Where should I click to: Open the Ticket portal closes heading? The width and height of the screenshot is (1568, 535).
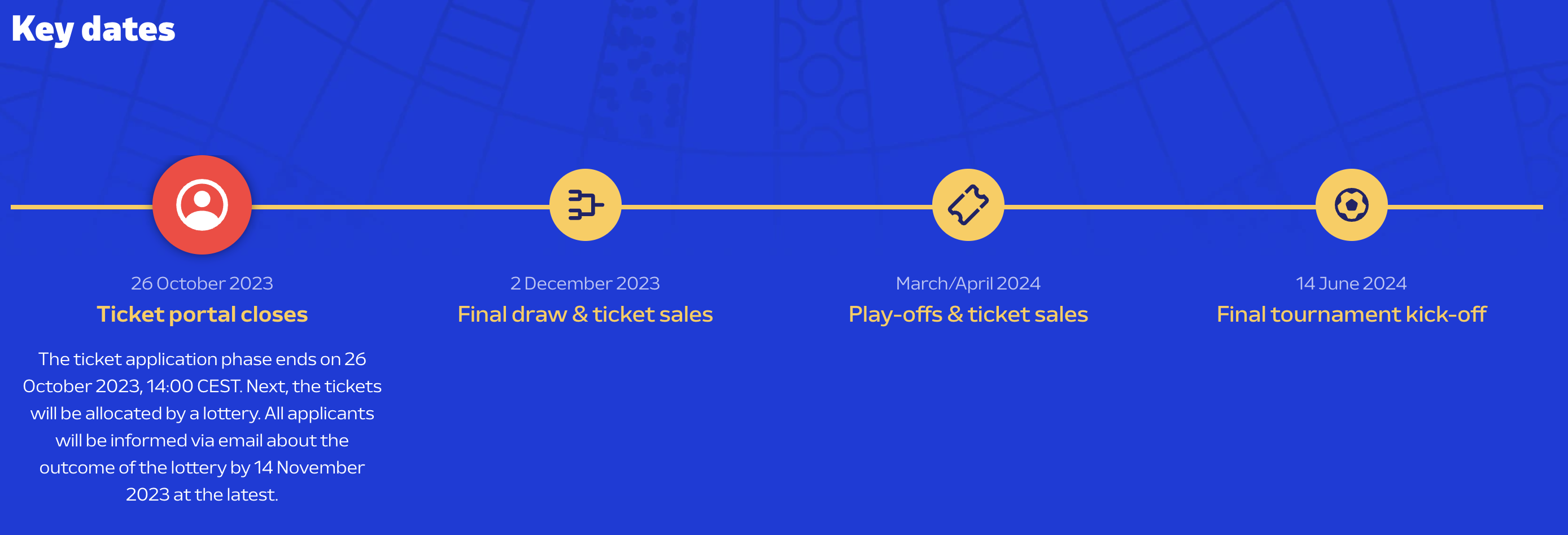[202, 314]
